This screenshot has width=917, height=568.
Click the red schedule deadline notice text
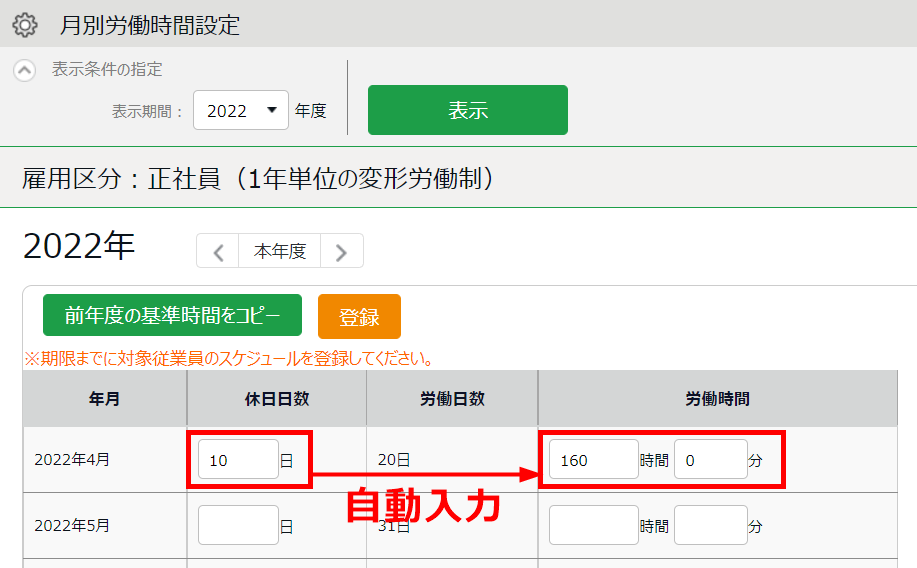point(229,358)
